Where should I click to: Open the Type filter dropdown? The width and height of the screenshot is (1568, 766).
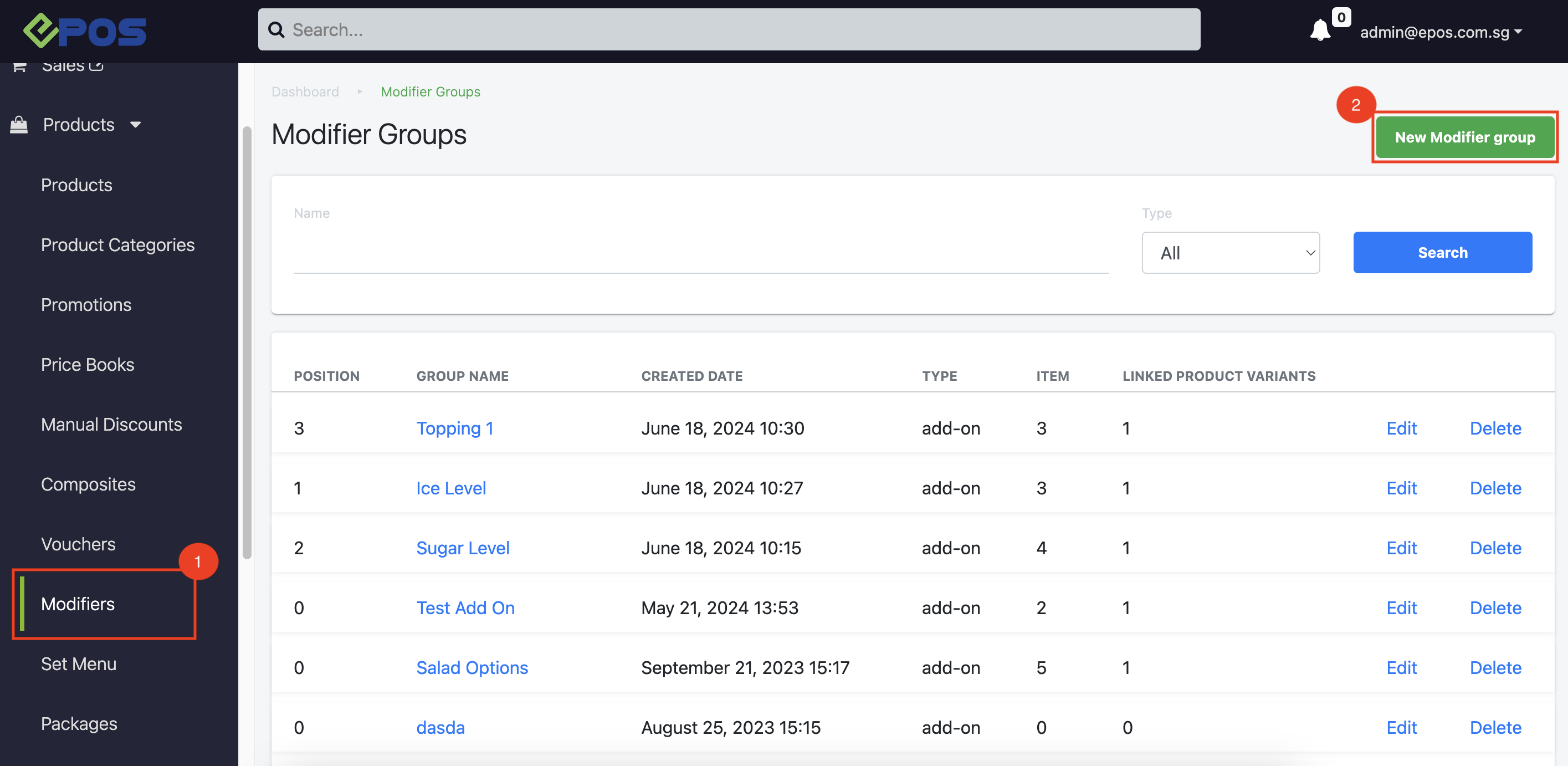pos(1230,253)
